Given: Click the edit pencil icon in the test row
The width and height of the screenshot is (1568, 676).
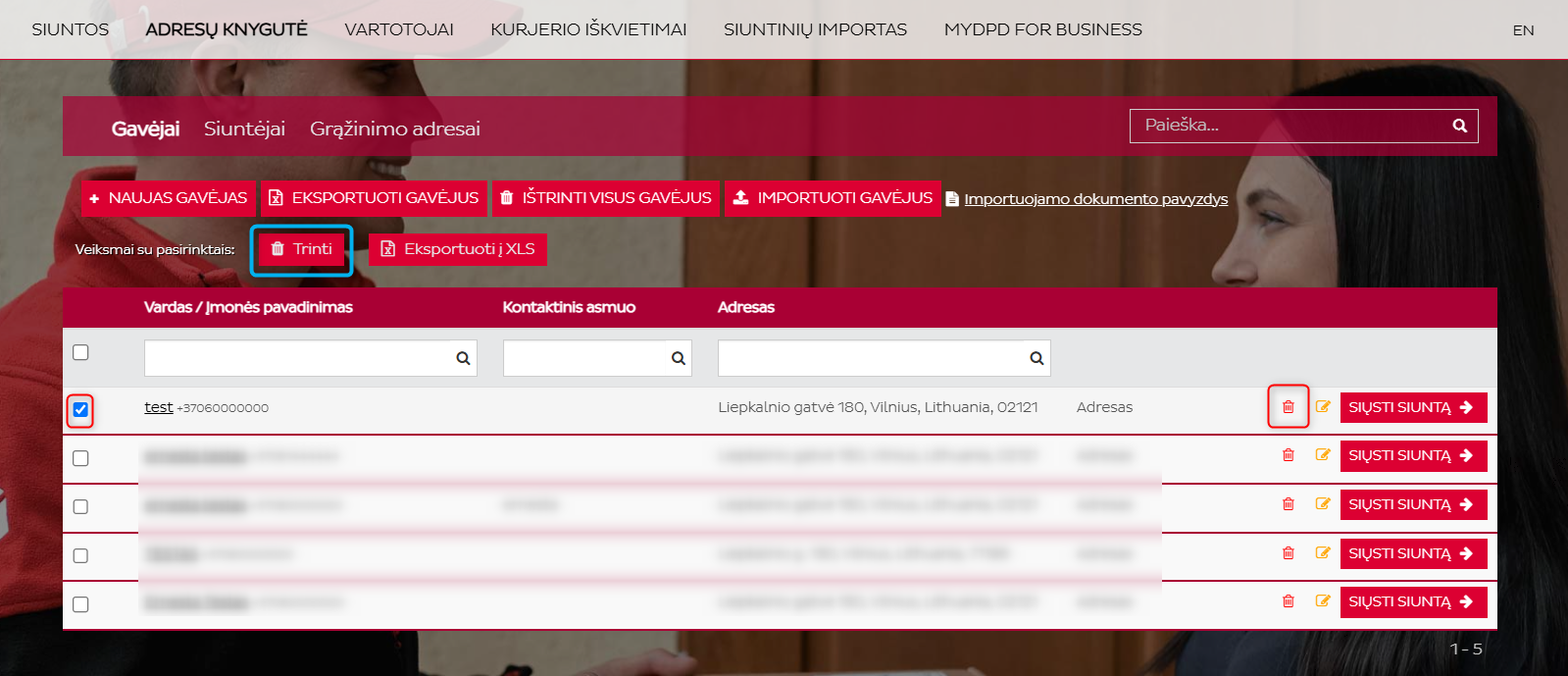Looking at the screenshot, I should (x=1323, y=407).
